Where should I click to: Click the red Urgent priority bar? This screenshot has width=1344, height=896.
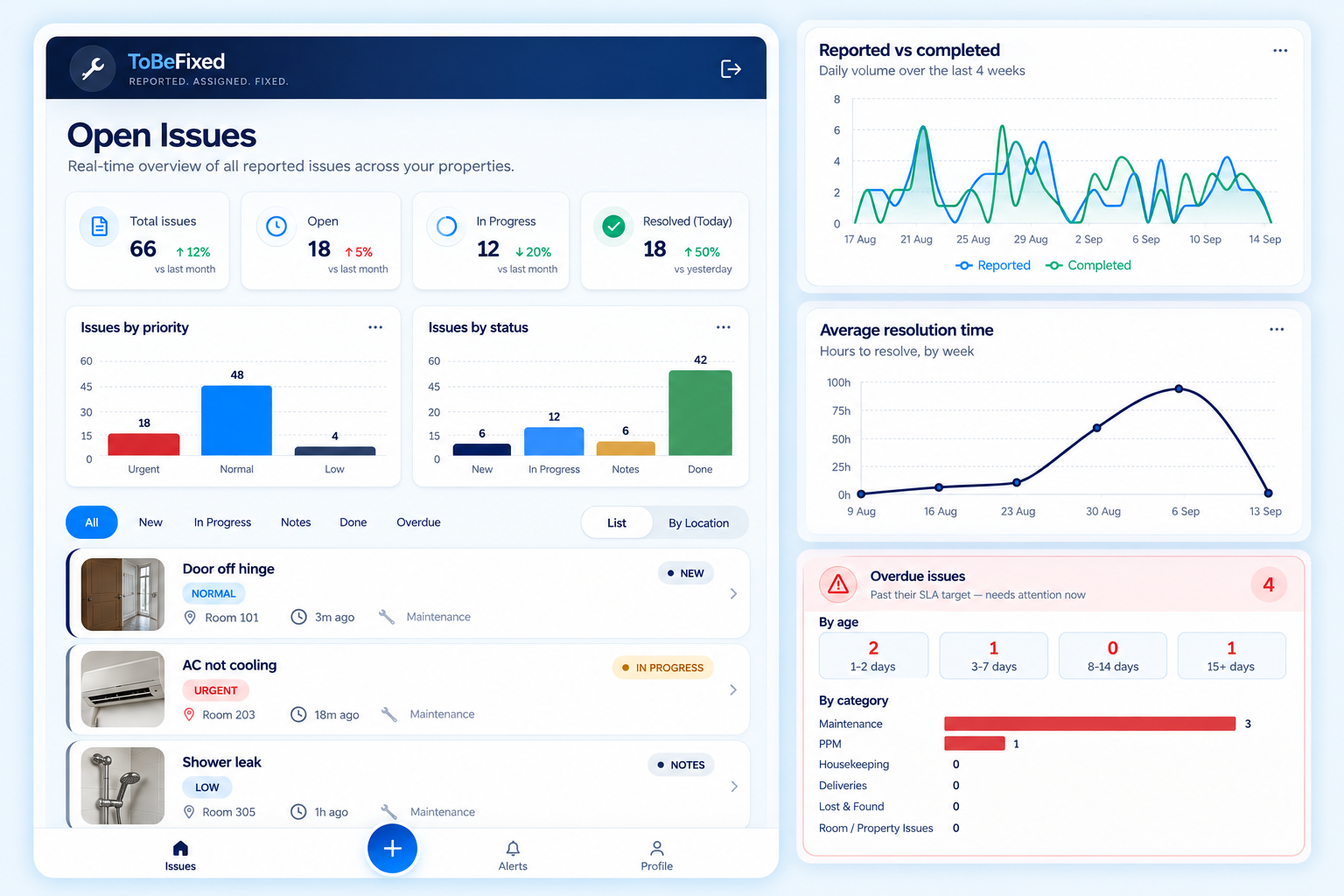(x=143, y=444)
